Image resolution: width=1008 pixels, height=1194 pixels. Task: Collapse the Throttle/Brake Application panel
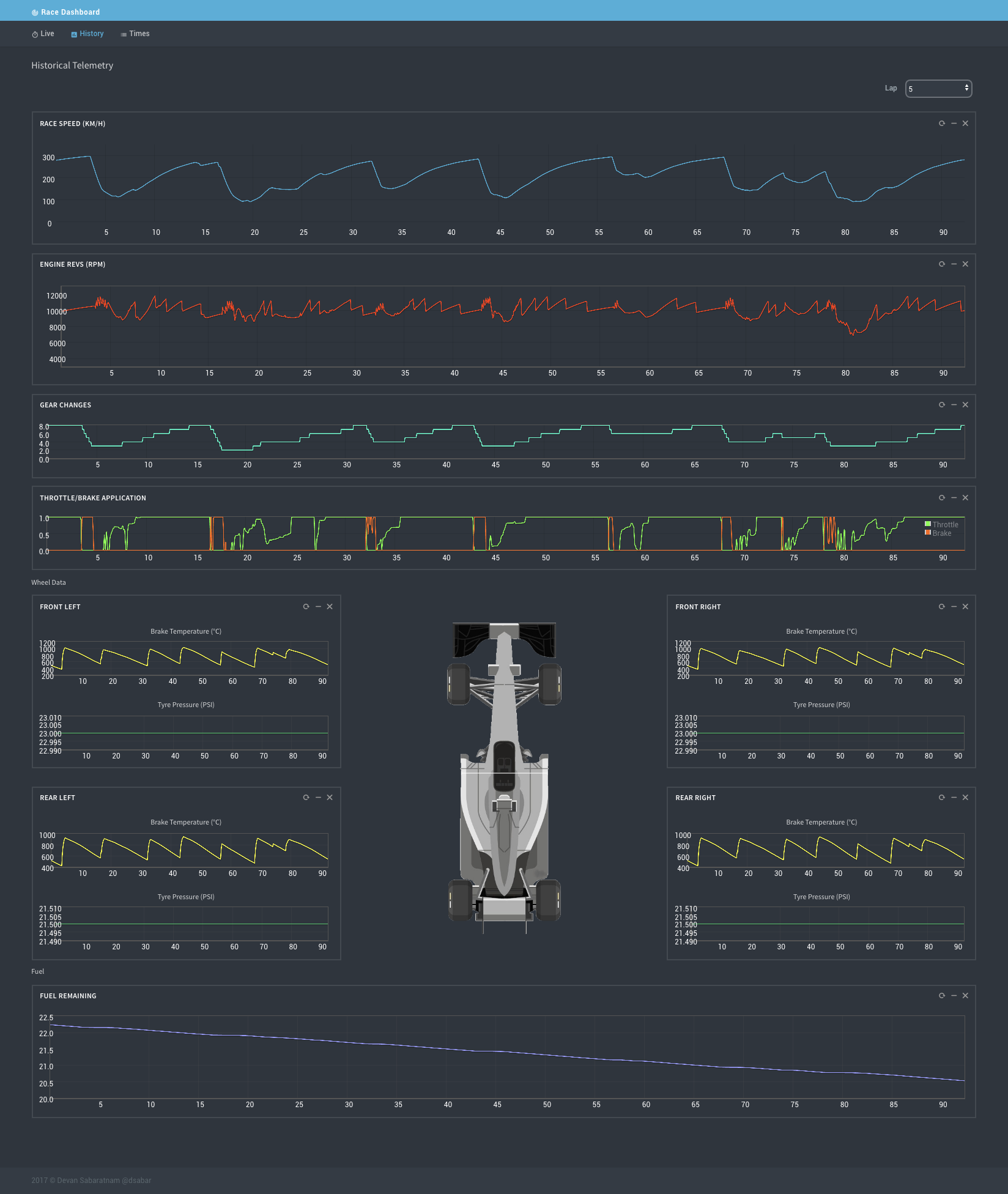954,498
